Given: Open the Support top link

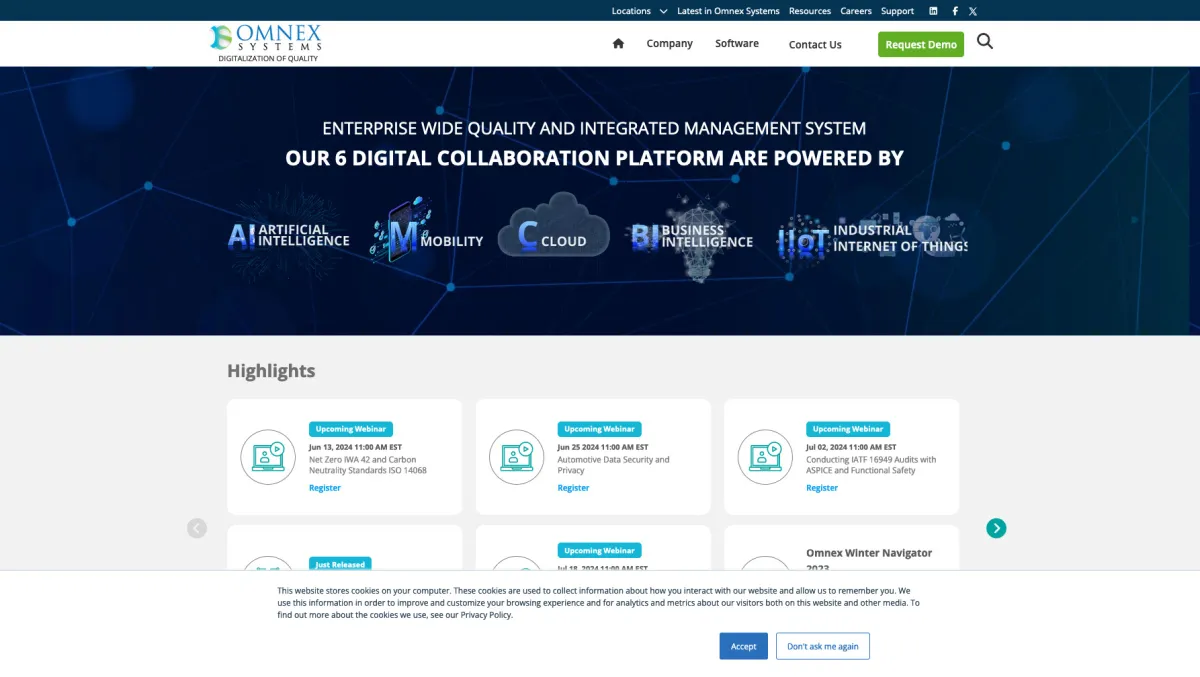Looking at the screenshot, I should click(x=898, y=11).
